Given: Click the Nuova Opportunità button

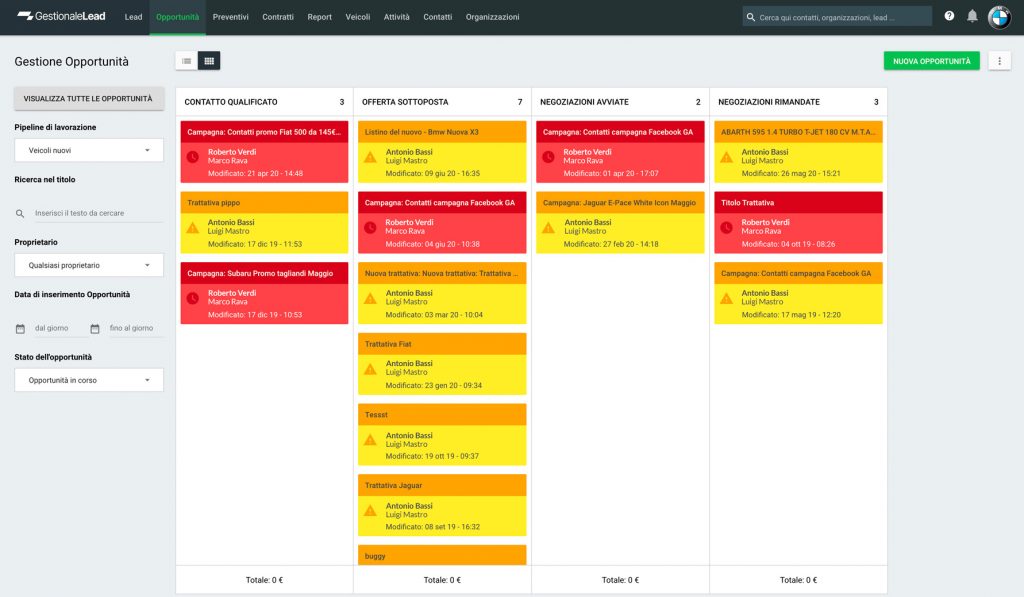Looking at the screenshot, I should click(931, 61).
